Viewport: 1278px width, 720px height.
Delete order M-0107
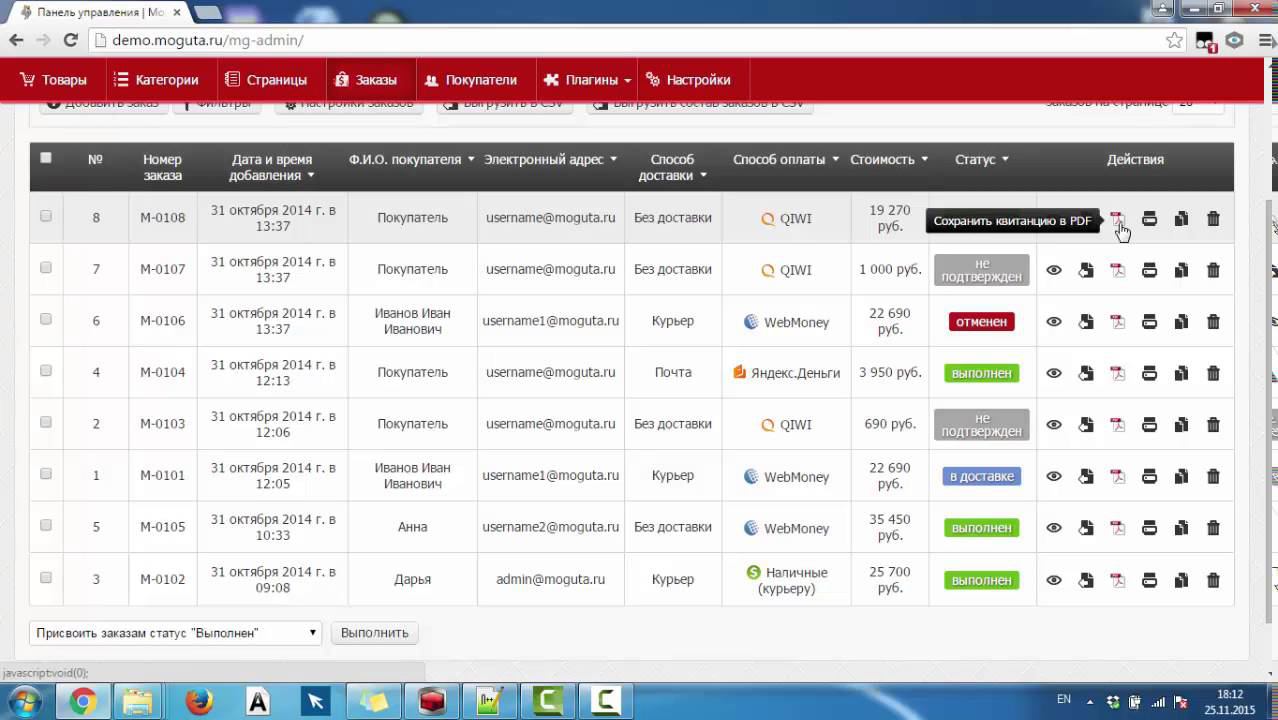point(1213,270)
